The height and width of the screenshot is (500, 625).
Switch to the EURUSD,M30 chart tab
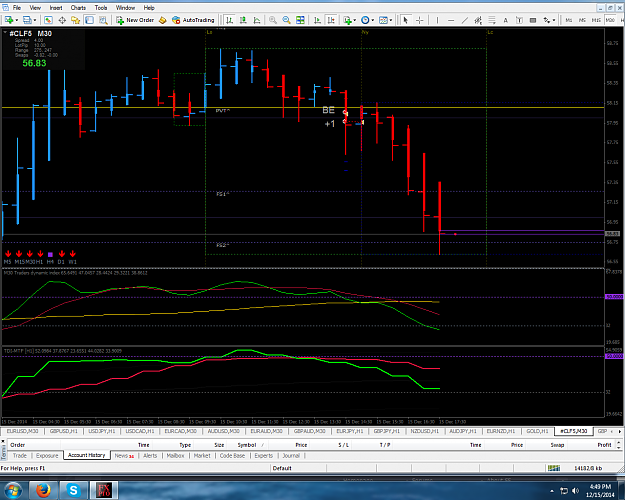tap(23, 431)
